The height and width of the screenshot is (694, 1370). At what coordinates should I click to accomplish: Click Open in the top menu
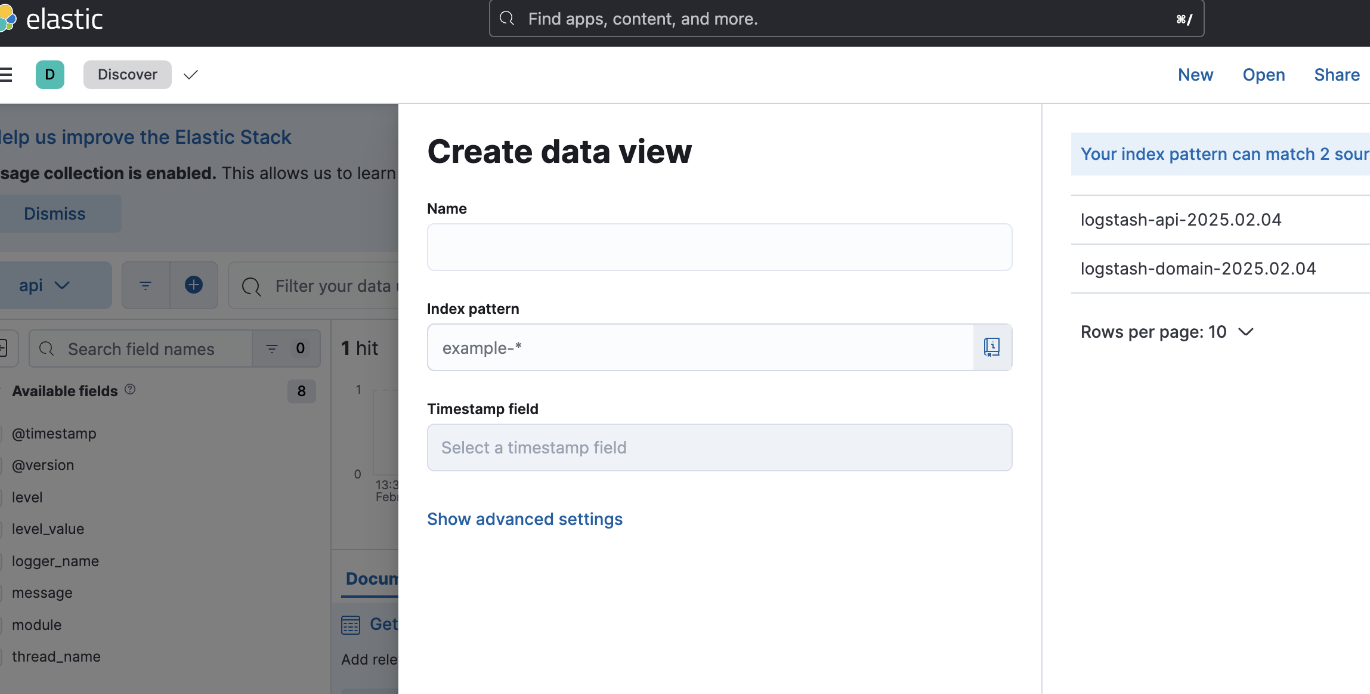click(x=1263, y=75)
